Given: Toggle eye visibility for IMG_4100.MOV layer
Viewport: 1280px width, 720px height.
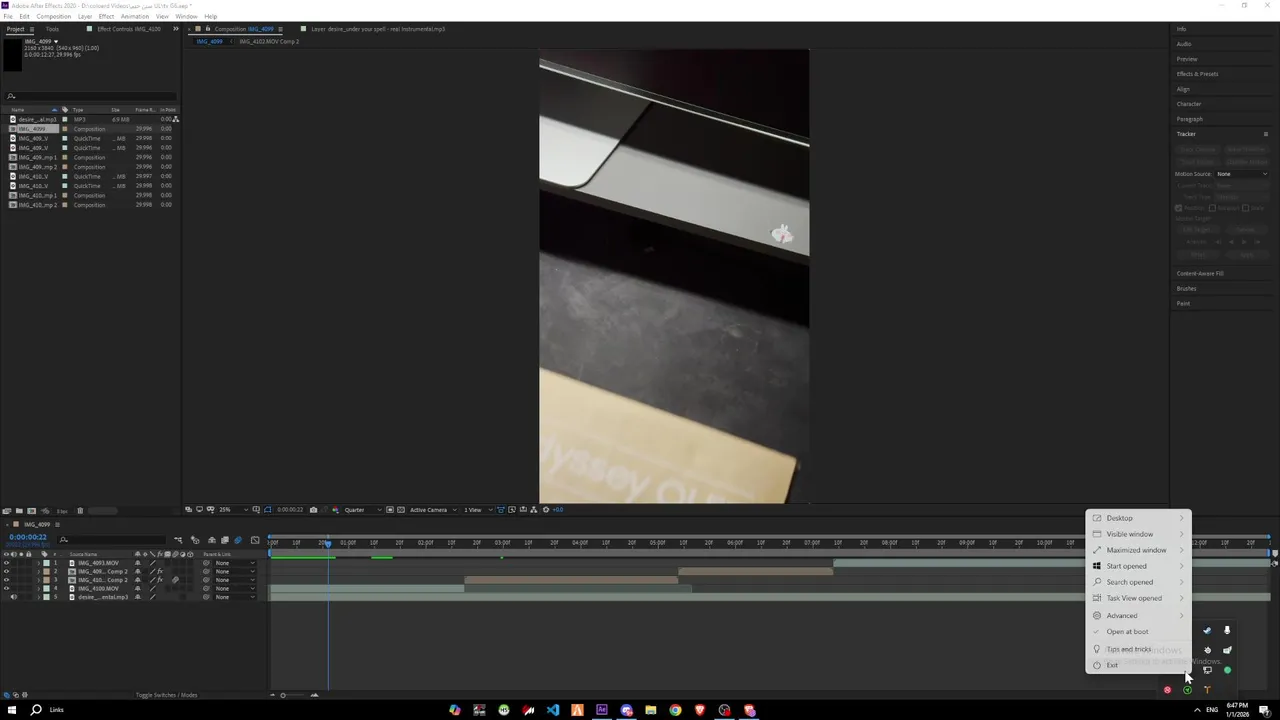Looking at the screenshot, I should pos(6,589).
